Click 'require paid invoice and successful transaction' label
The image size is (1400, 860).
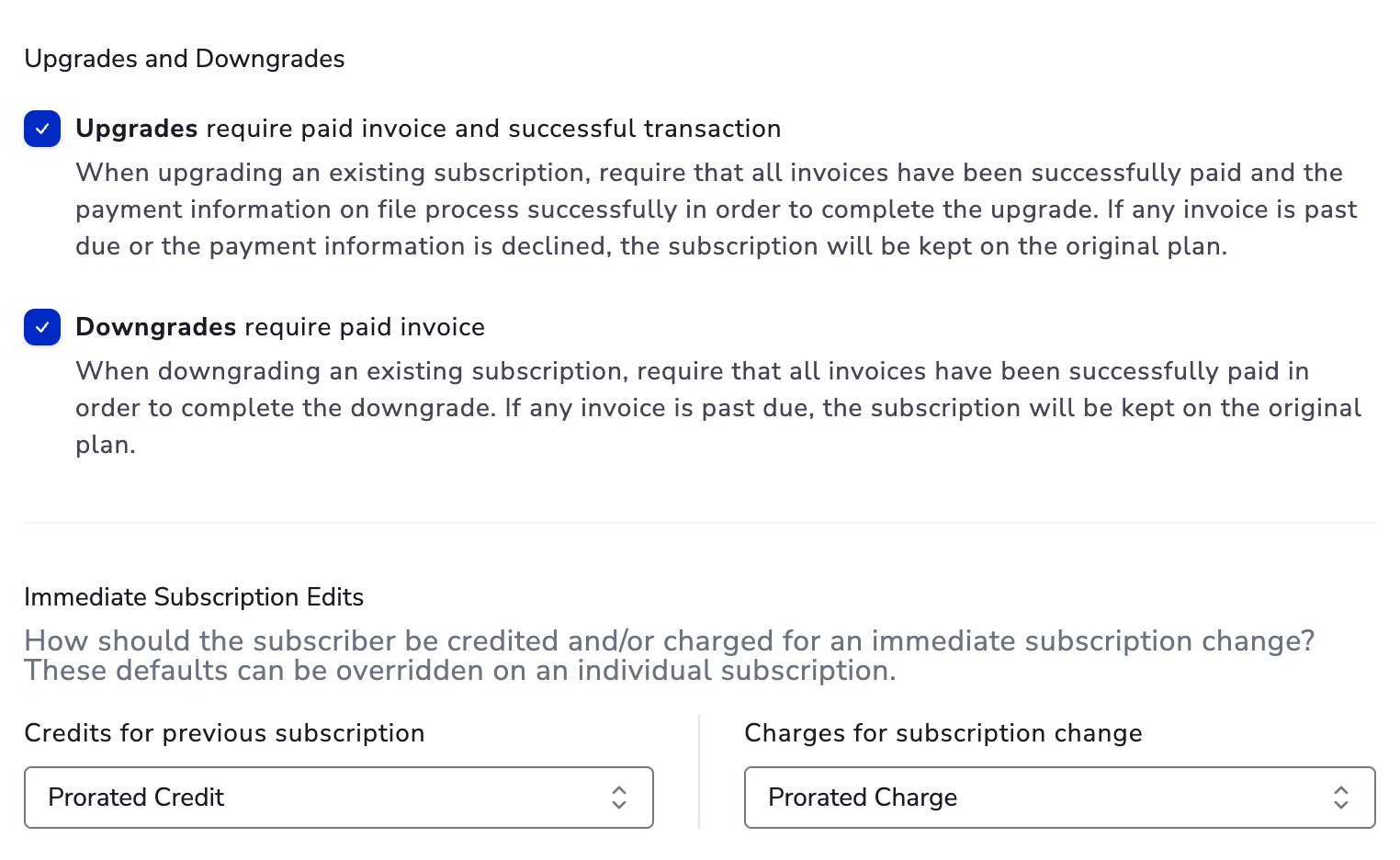(494, 129)
